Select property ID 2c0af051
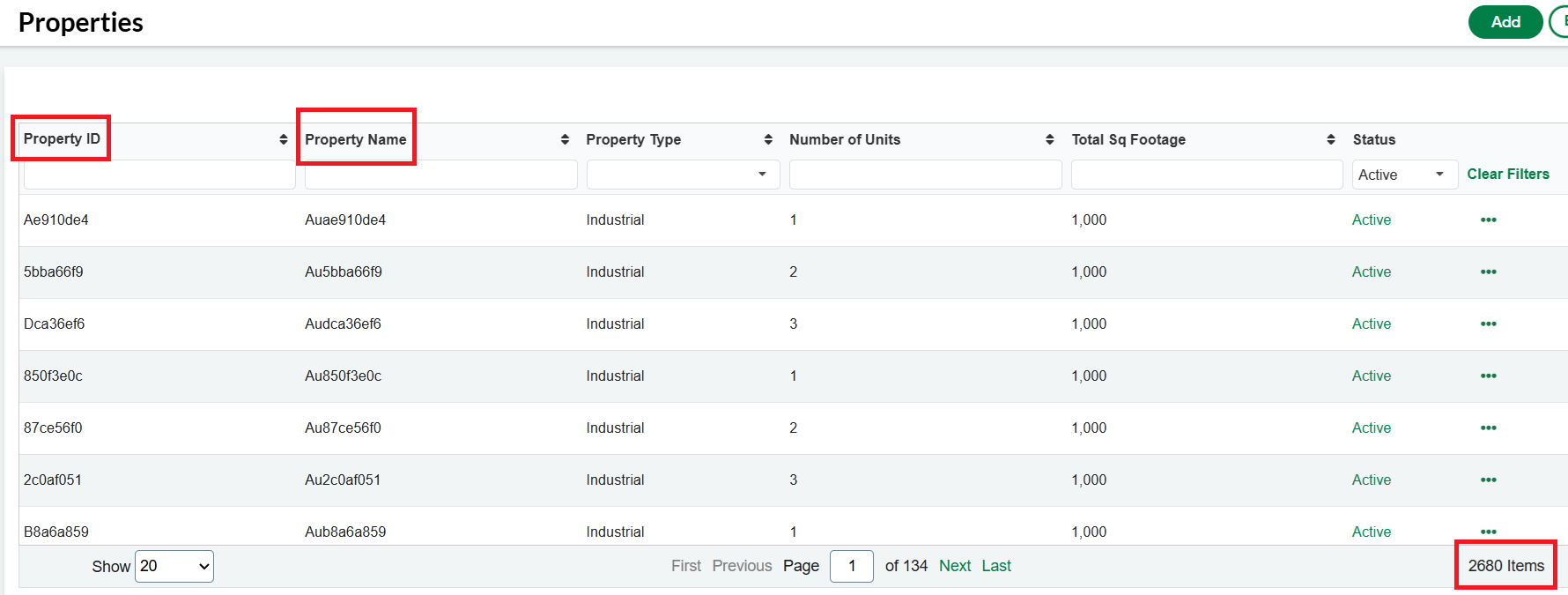 [x=53, y=480]
